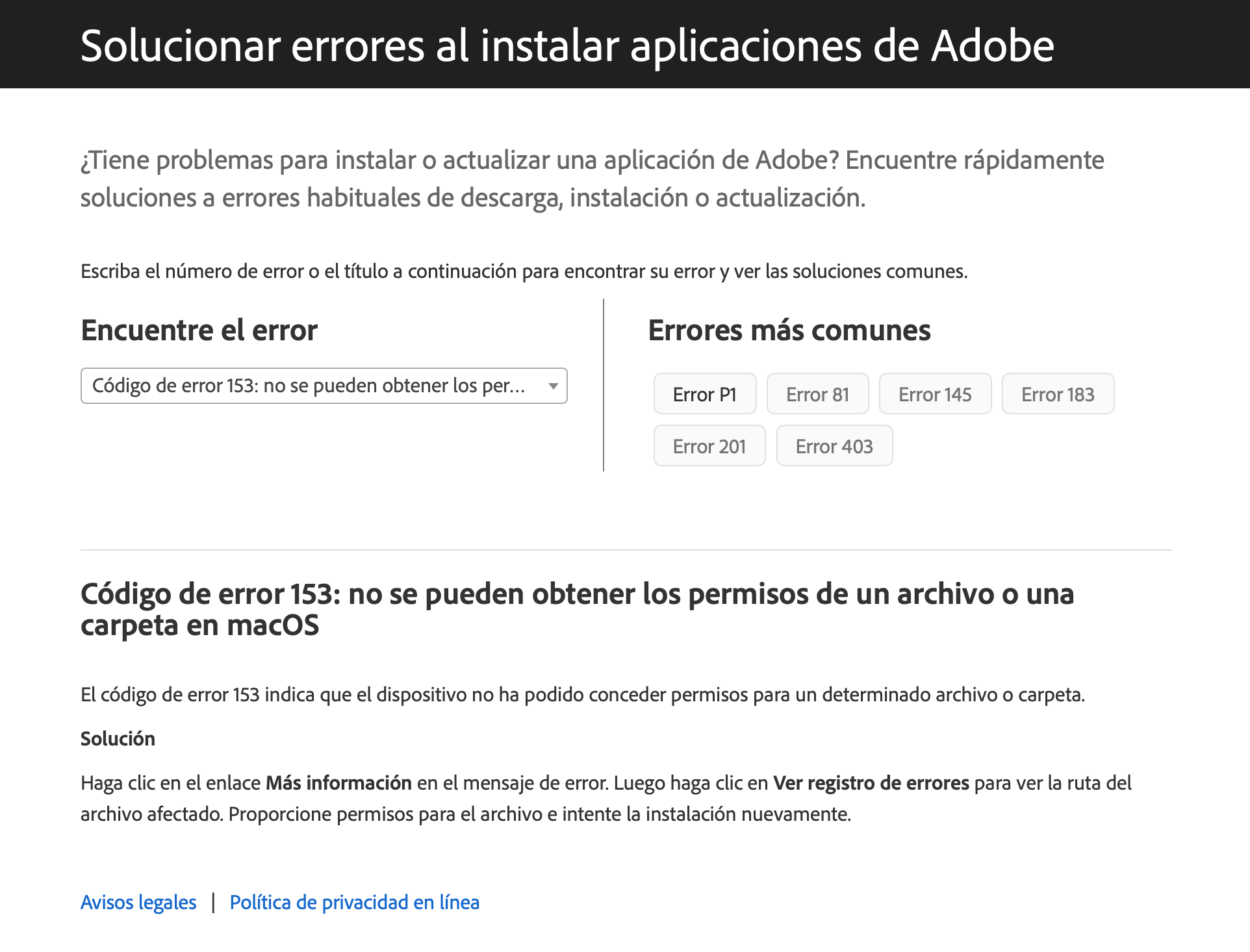
Task: Open "Política de privacidad en línea"
Action: coord(355,902)
